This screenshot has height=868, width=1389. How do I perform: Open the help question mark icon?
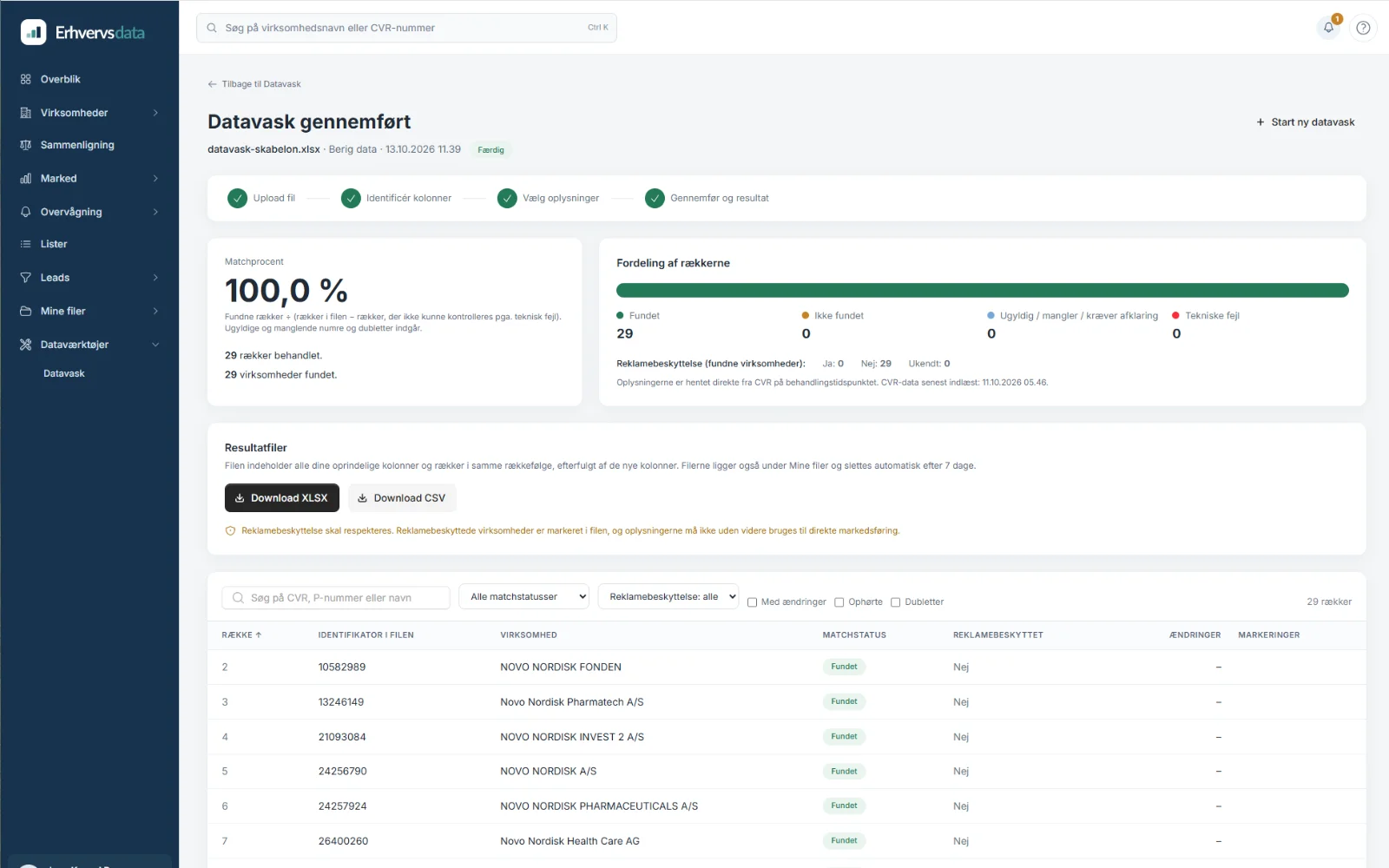(1363, 28)
